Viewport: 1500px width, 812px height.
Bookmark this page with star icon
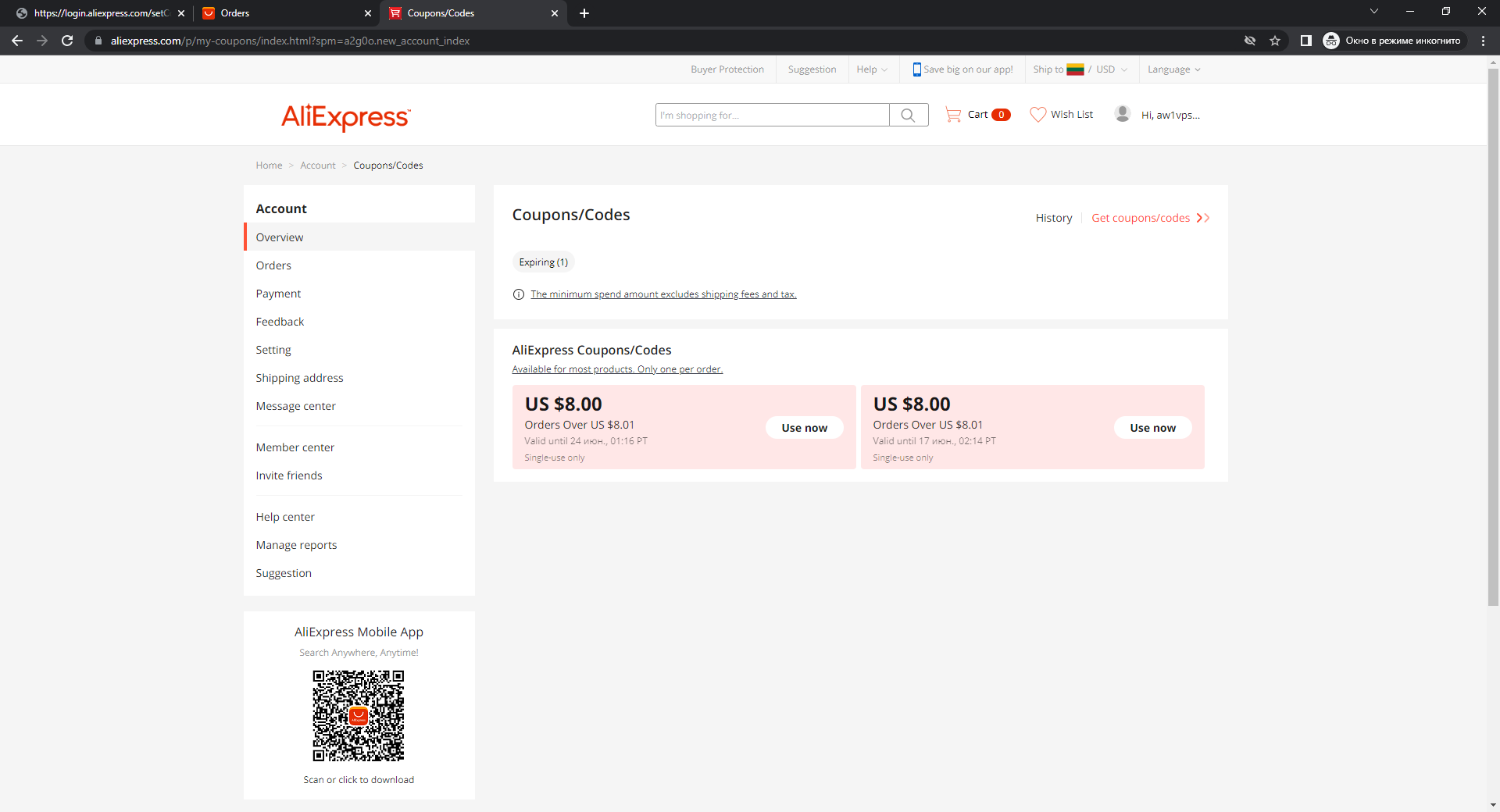(x=1275, y=41)
